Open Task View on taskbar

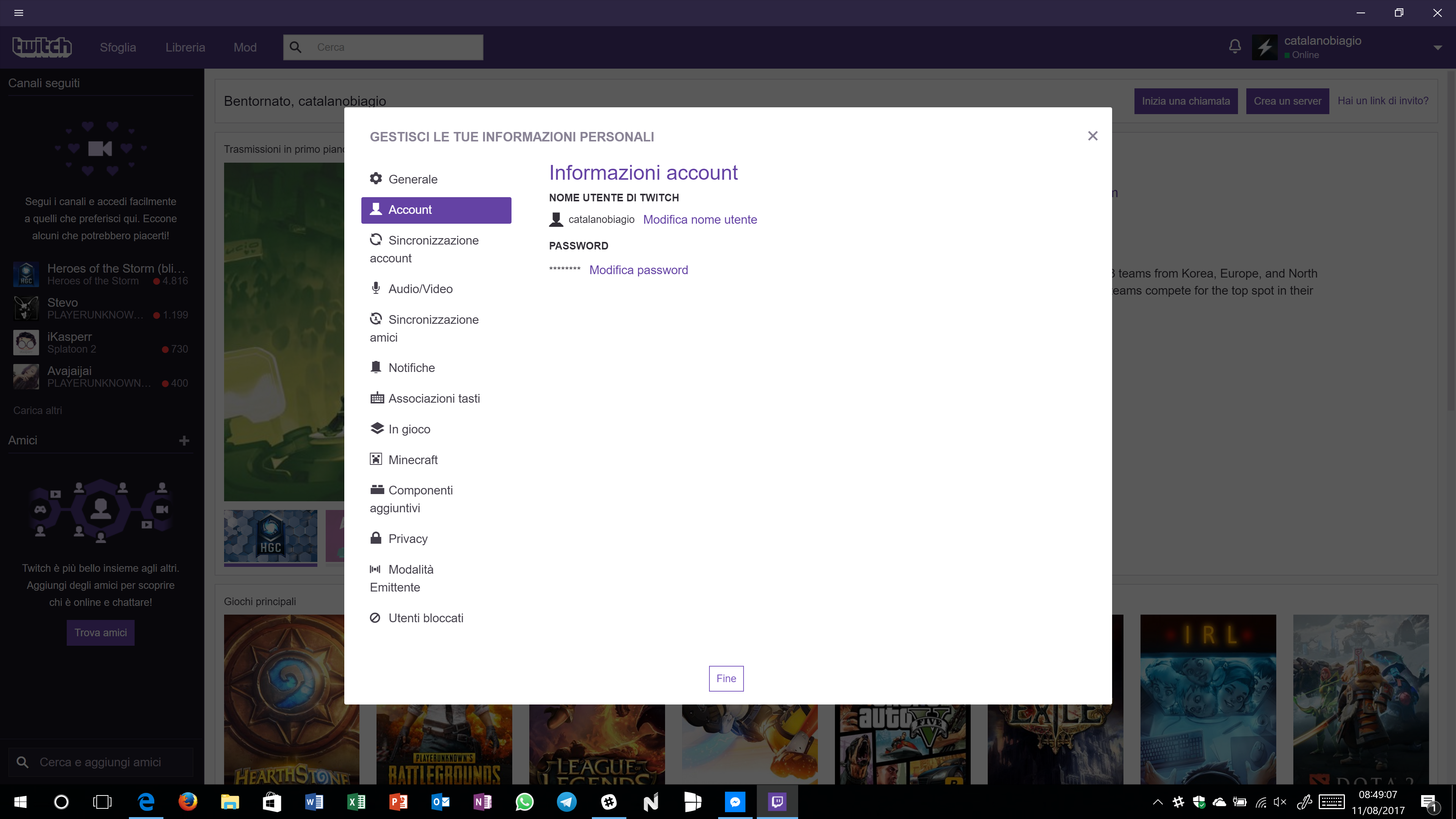[102, 802]
